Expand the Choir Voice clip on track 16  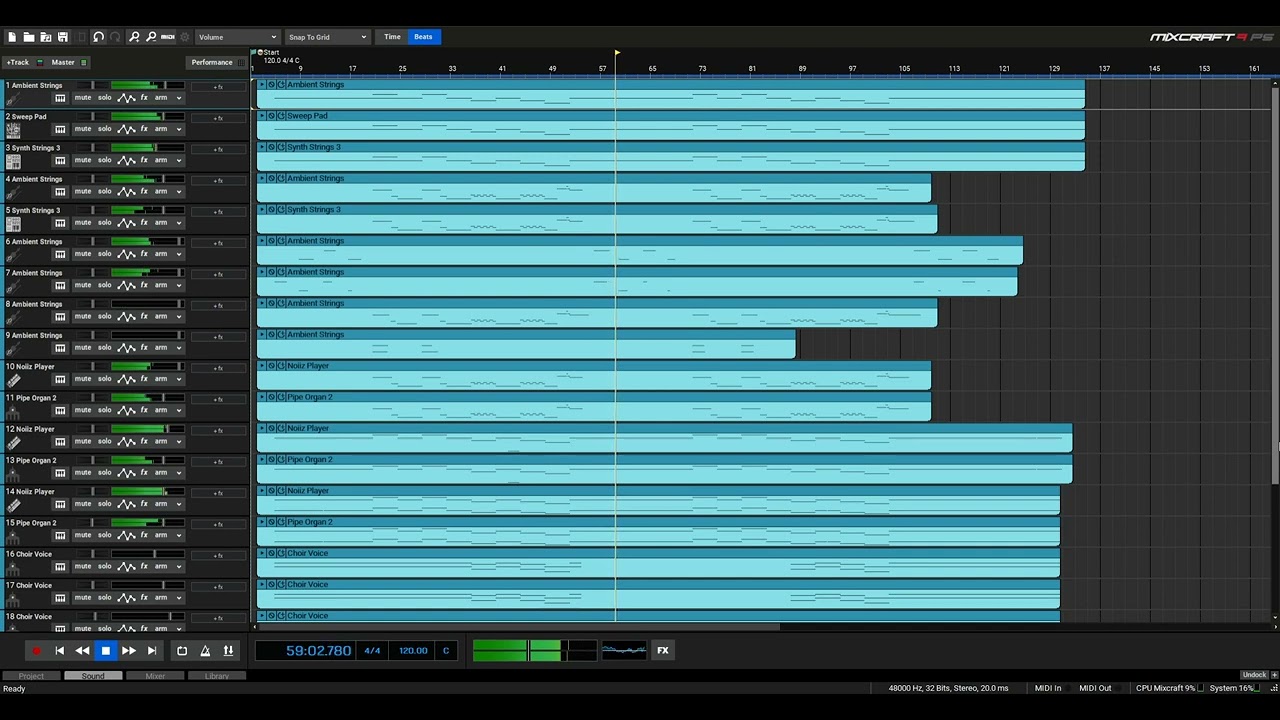click(x=262, y=553)
